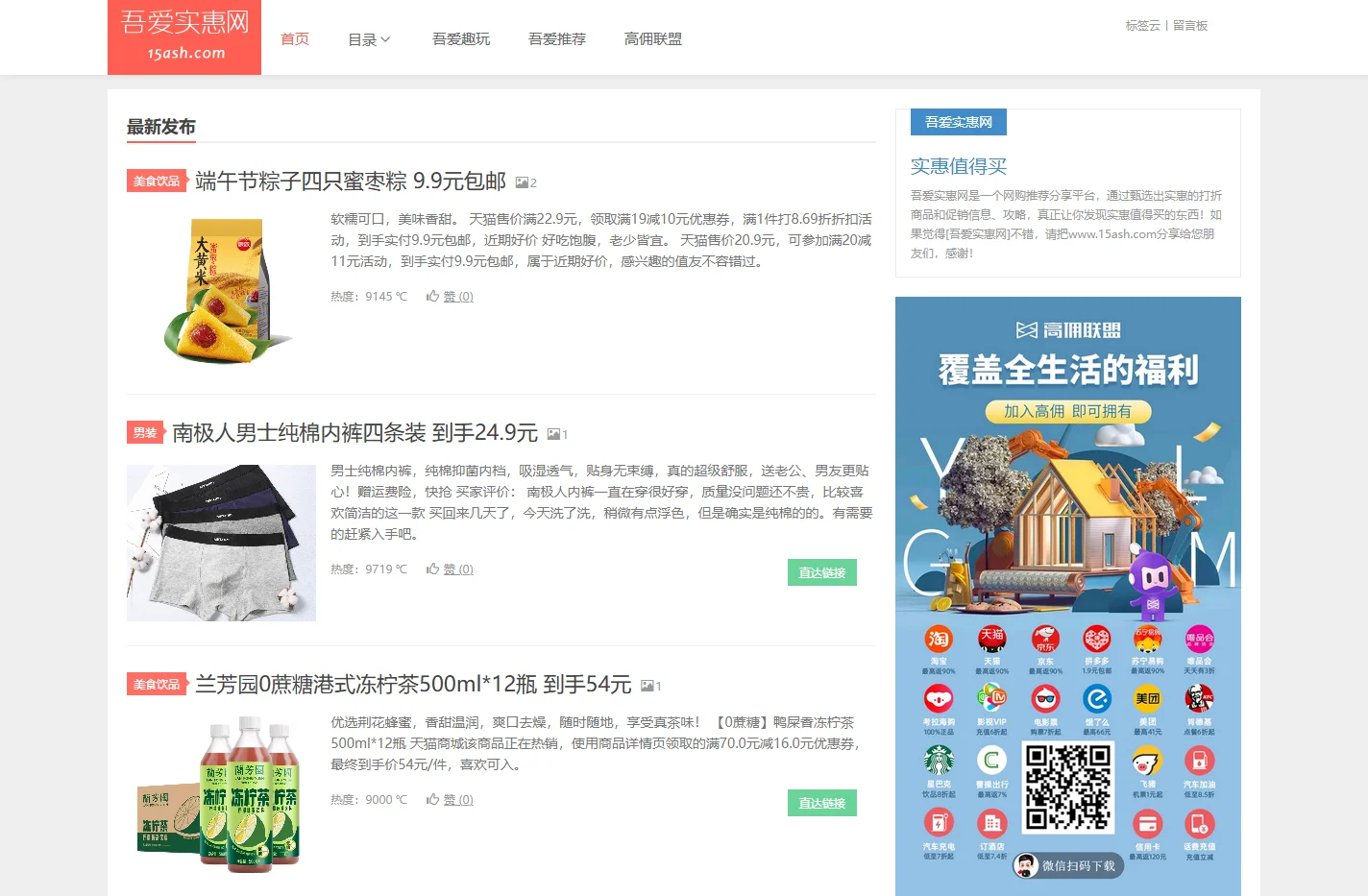Screen dimensions: 1368x896
Task: Click 热度: 9145 ℃ text
Action: (x=369, y=297)
